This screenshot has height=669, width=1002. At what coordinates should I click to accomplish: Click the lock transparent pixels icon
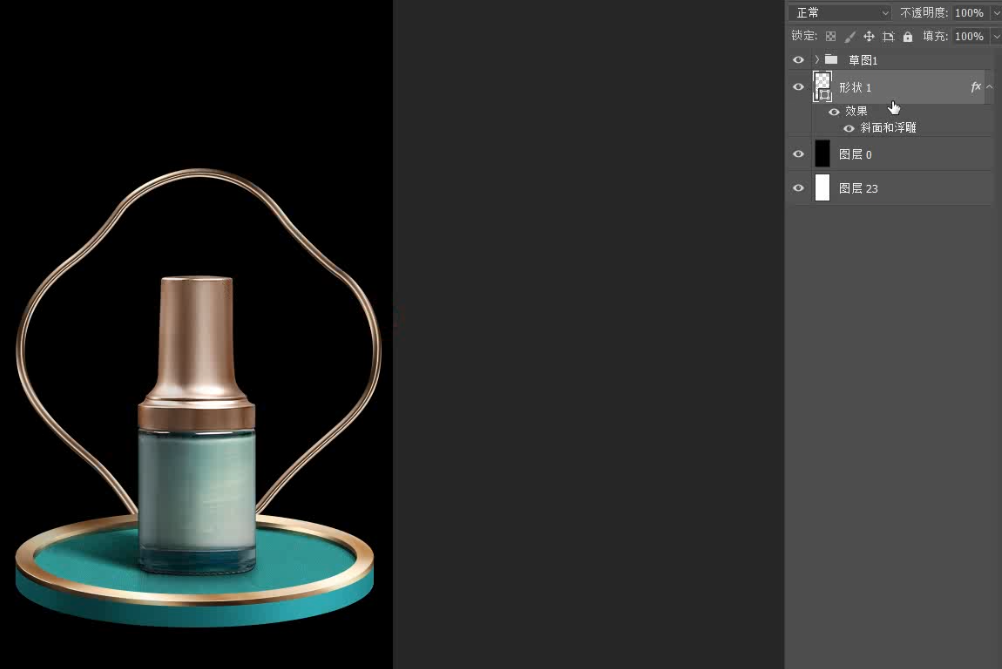click(x=831, y=36)
